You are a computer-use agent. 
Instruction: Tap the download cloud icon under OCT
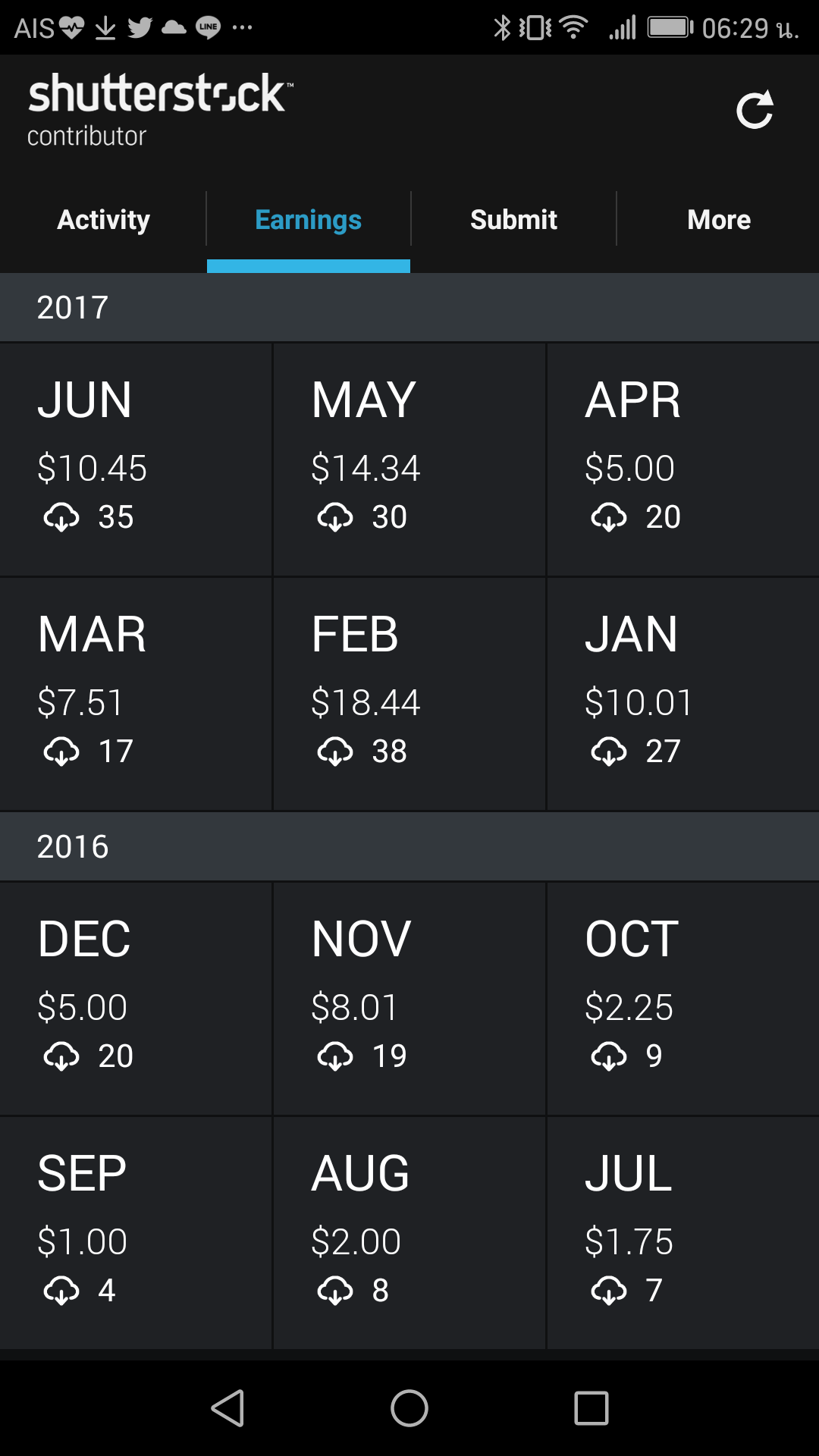[x=609, y=1056]
